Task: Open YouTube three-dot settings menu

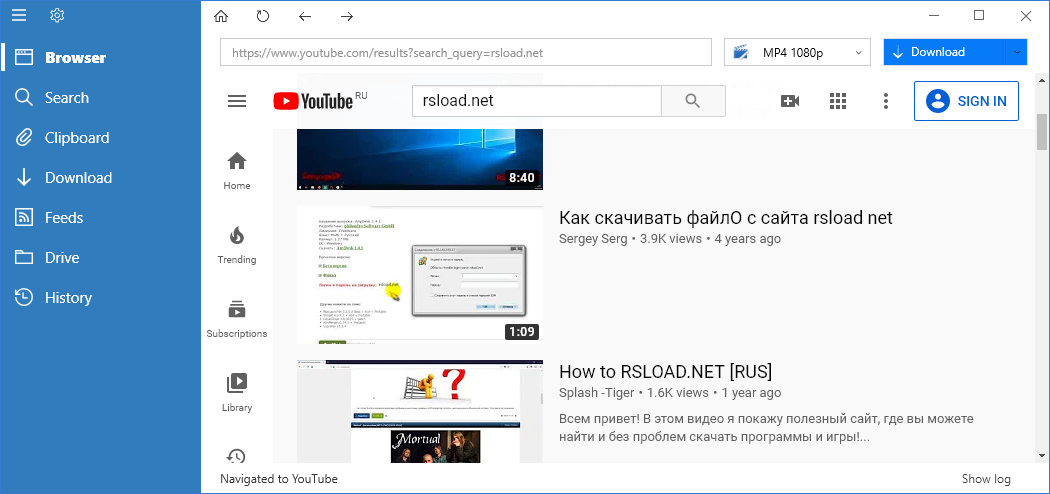Action: click(x=886, y=101)
